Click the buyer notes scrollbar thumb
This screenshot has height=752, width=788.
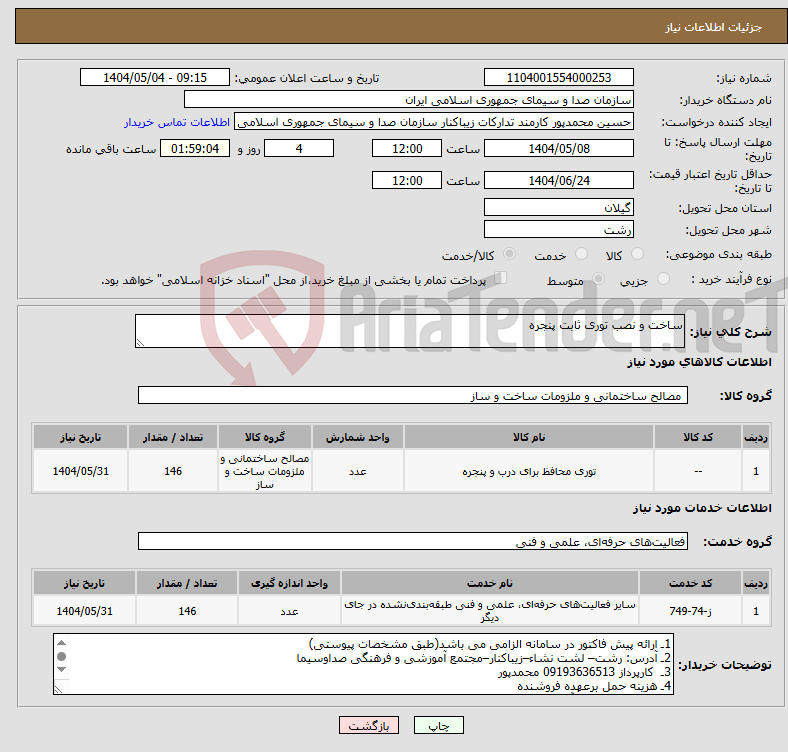click(61, 656)
